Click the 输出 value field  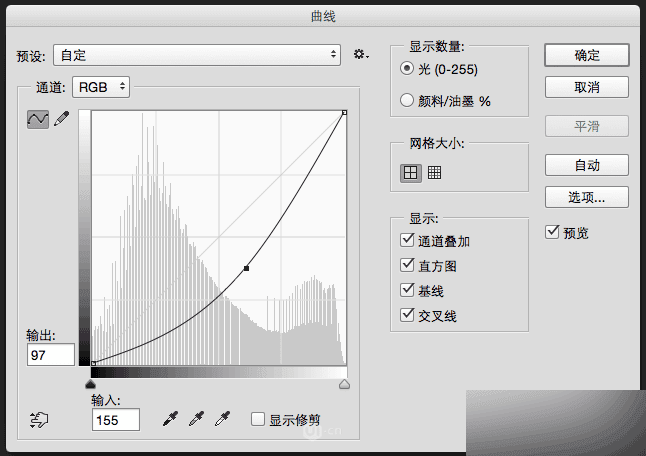(x=51, y=355)
